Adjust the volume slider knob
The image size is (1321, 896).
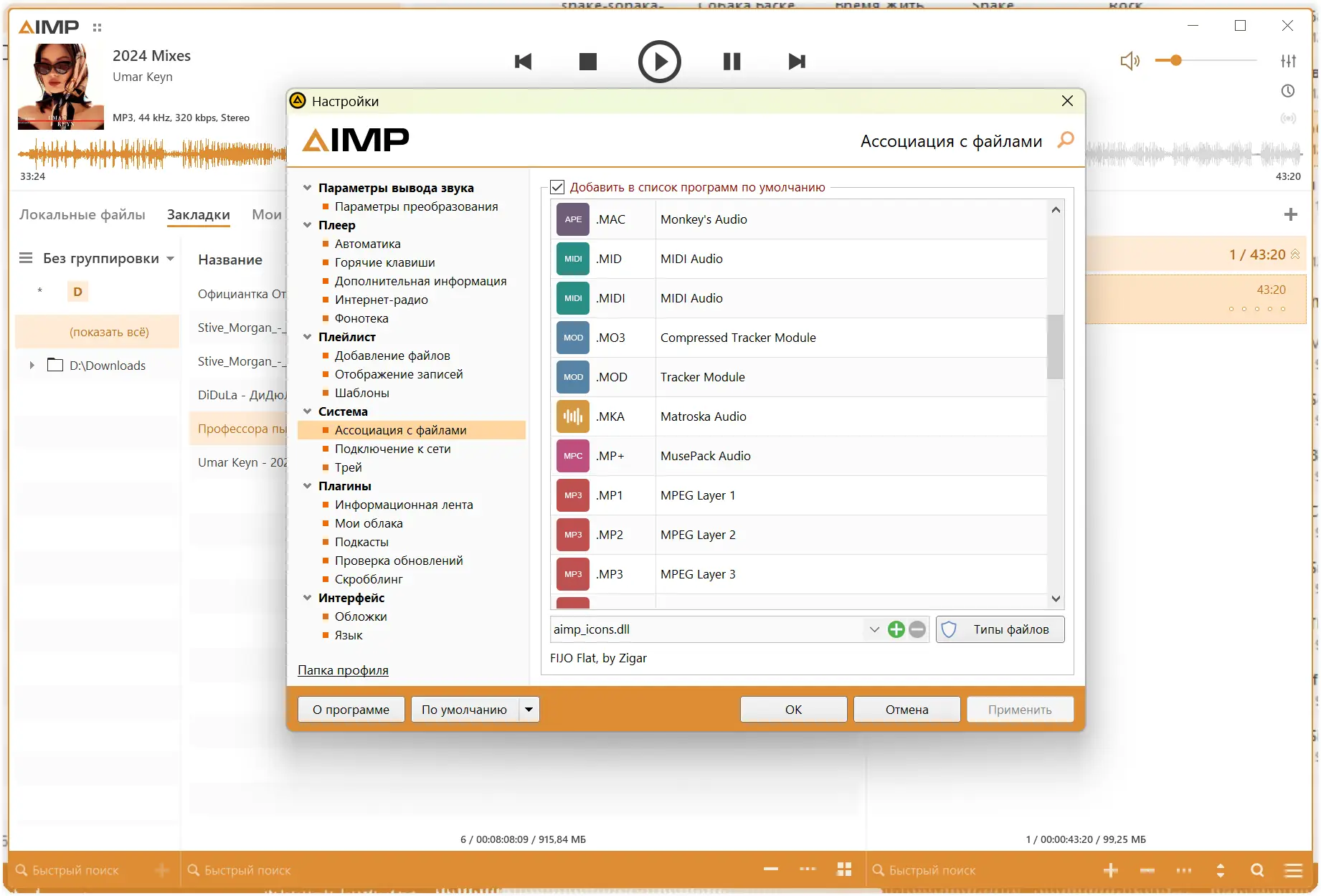(x=1176, y=61)
